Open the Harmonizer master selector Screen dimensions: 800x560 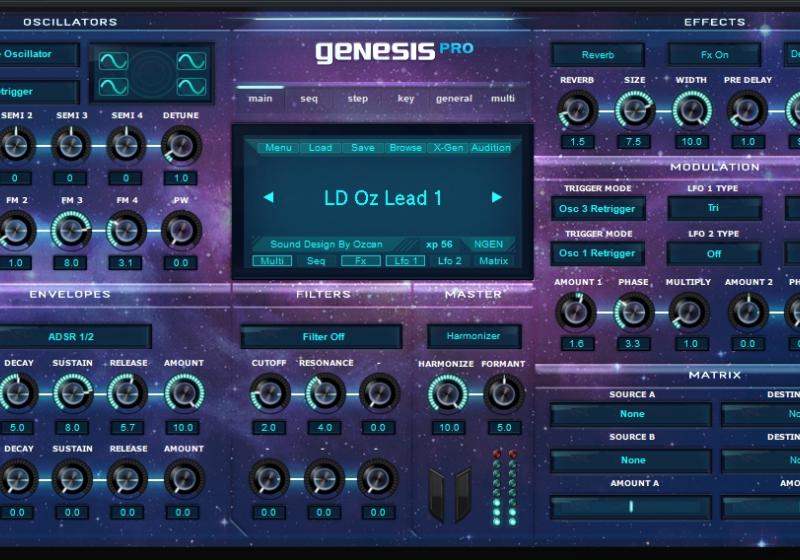(474, 336)
